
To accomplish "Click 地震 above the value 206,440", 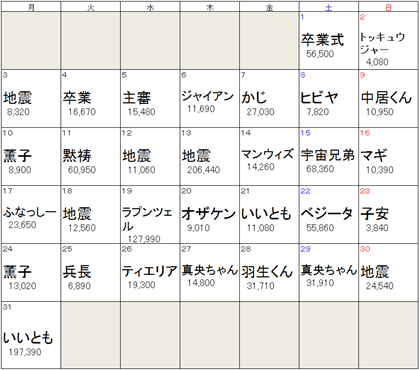I will pos(196,156).
